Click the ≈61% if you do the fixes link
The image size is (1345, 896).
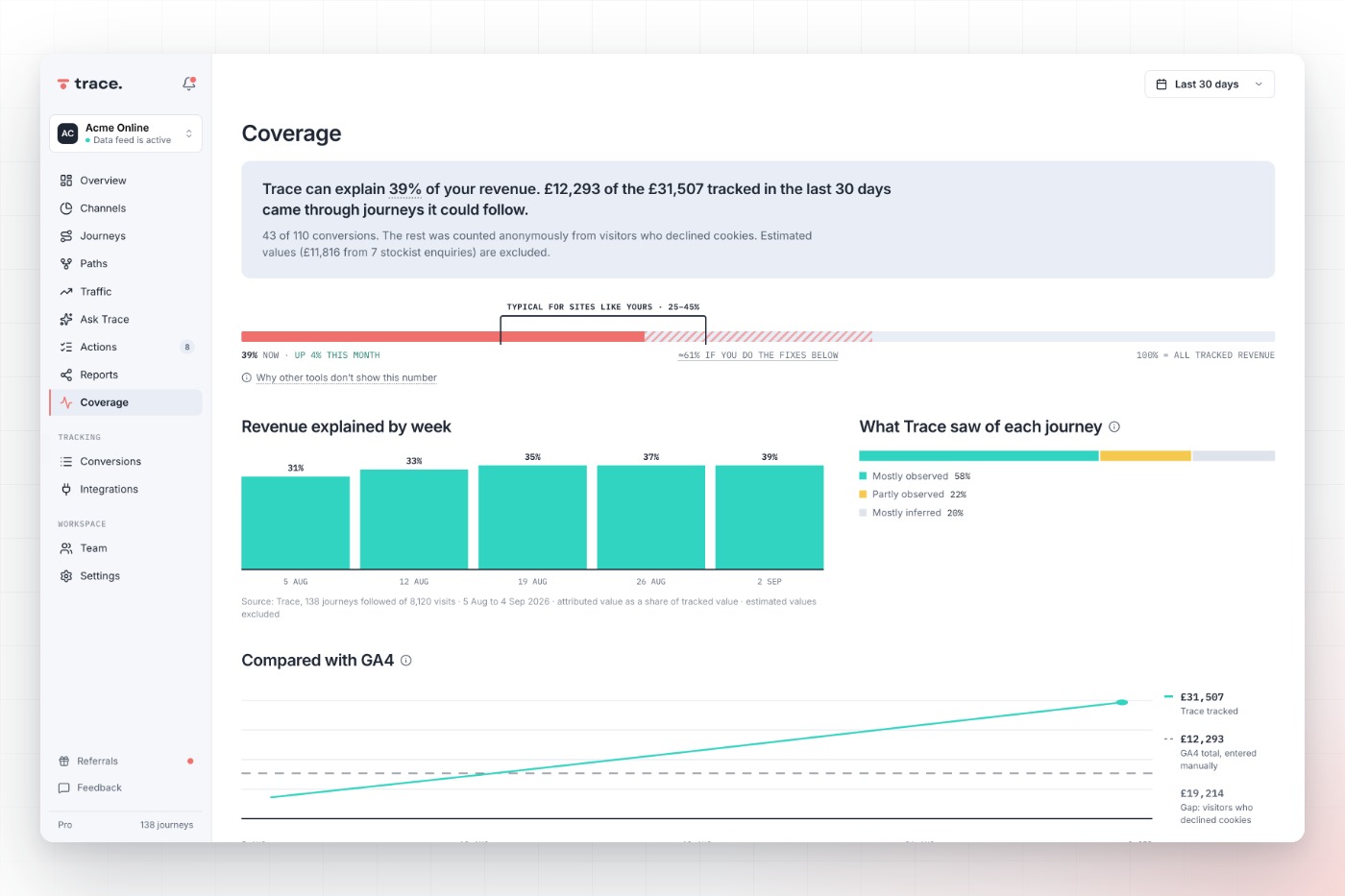(758, 355)
